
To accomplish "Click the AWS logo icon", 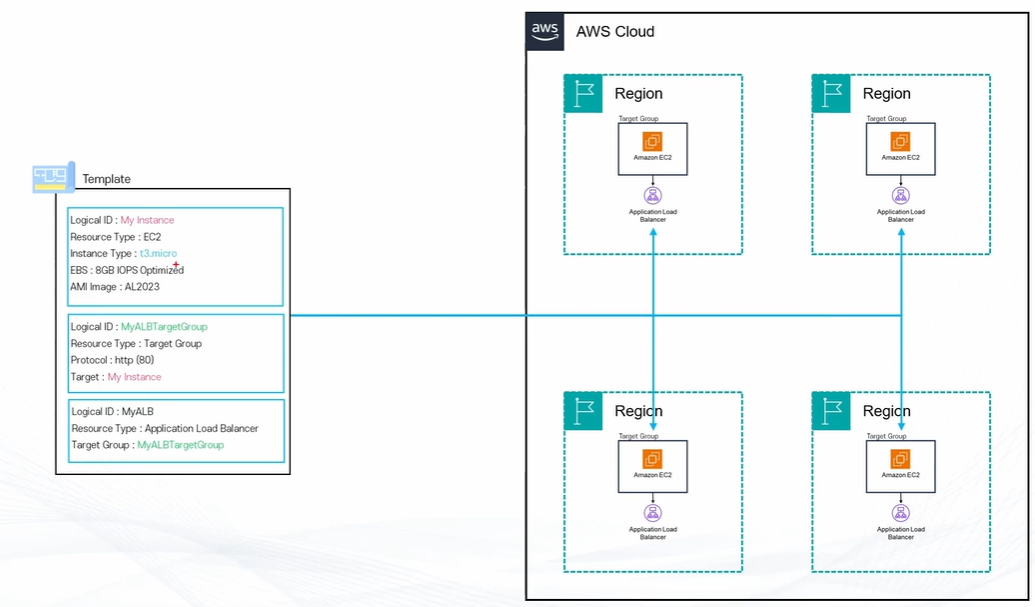I will [545, 31].
